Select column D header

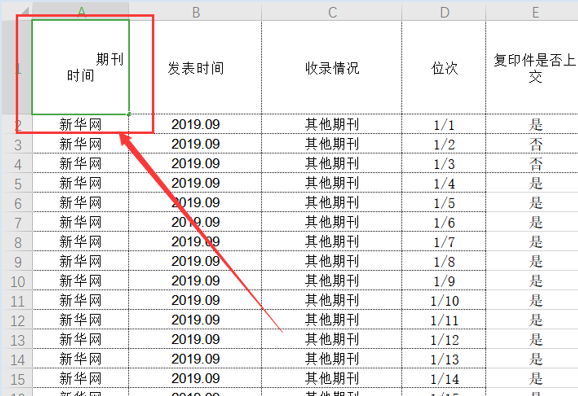(x=444, y=12)
